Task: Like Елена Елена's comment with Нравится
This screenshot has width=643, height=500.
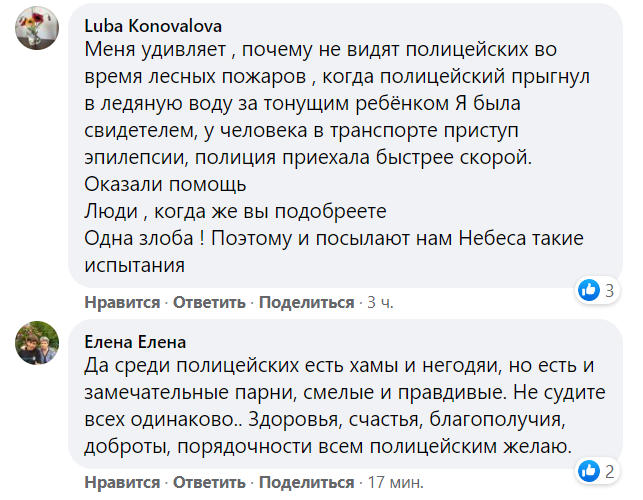Action: click(122, 482)
